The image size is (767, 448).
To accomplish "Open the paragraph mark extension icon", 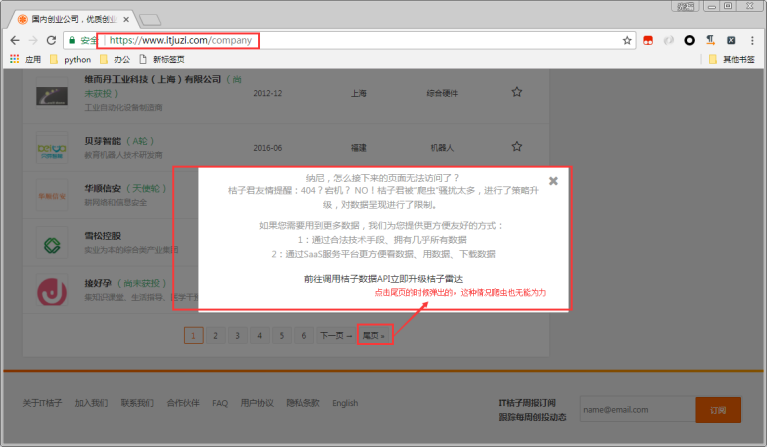I will click(x=710, y=41).
